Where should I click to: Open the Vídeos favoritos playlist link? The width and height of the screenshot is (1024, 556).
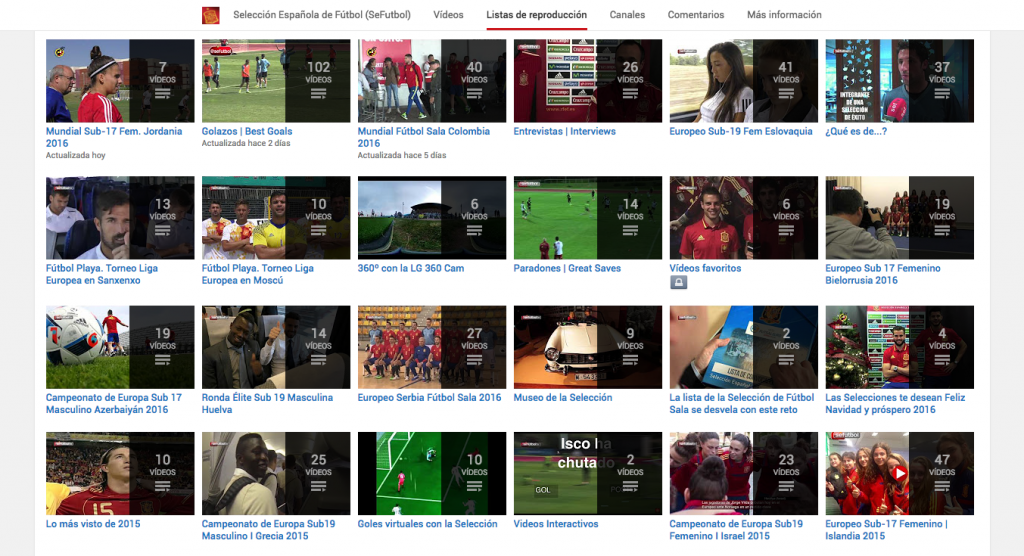(705, 268)
